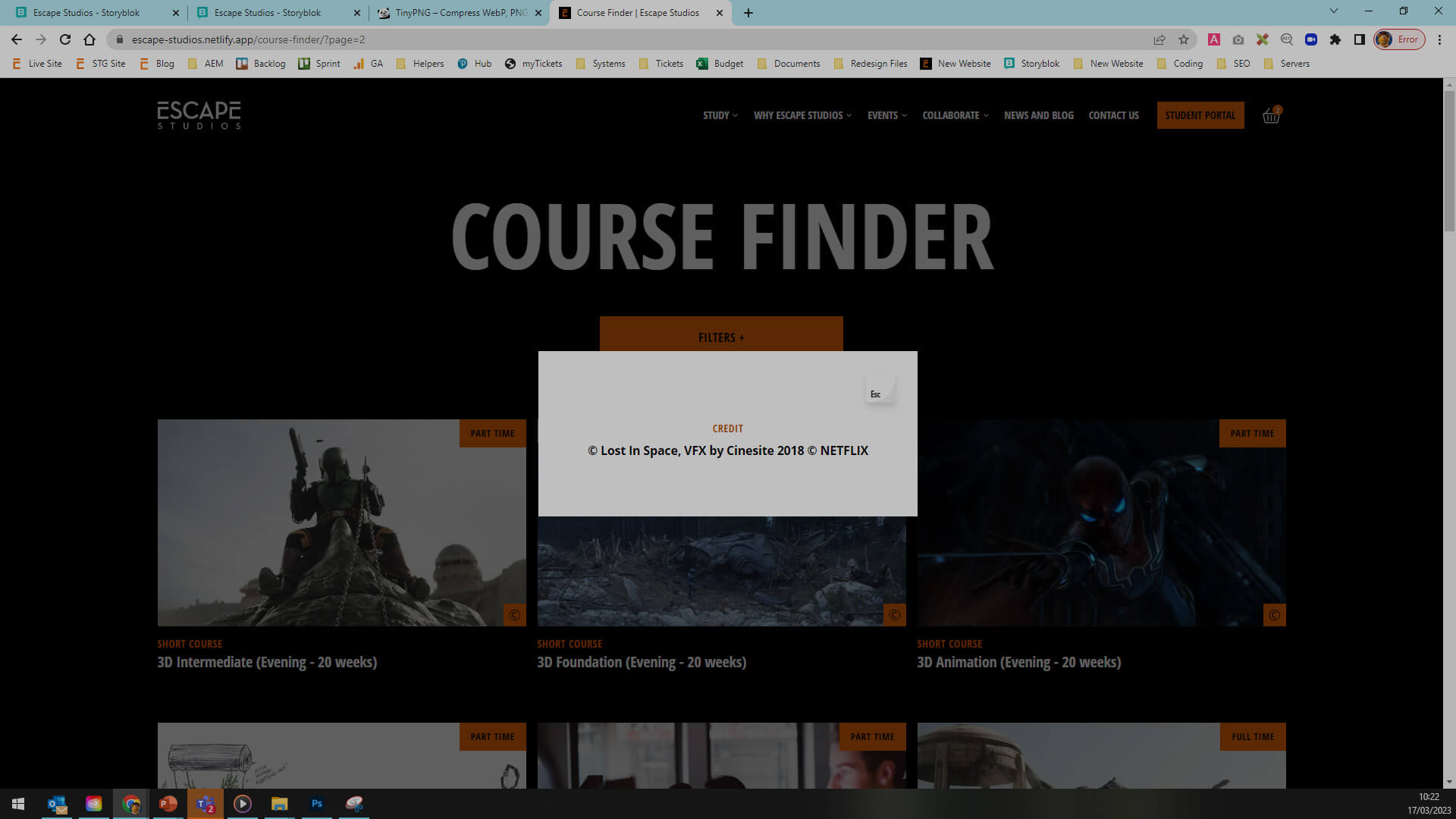Open PowerPoint from the taskbar

tap(168, 804)
